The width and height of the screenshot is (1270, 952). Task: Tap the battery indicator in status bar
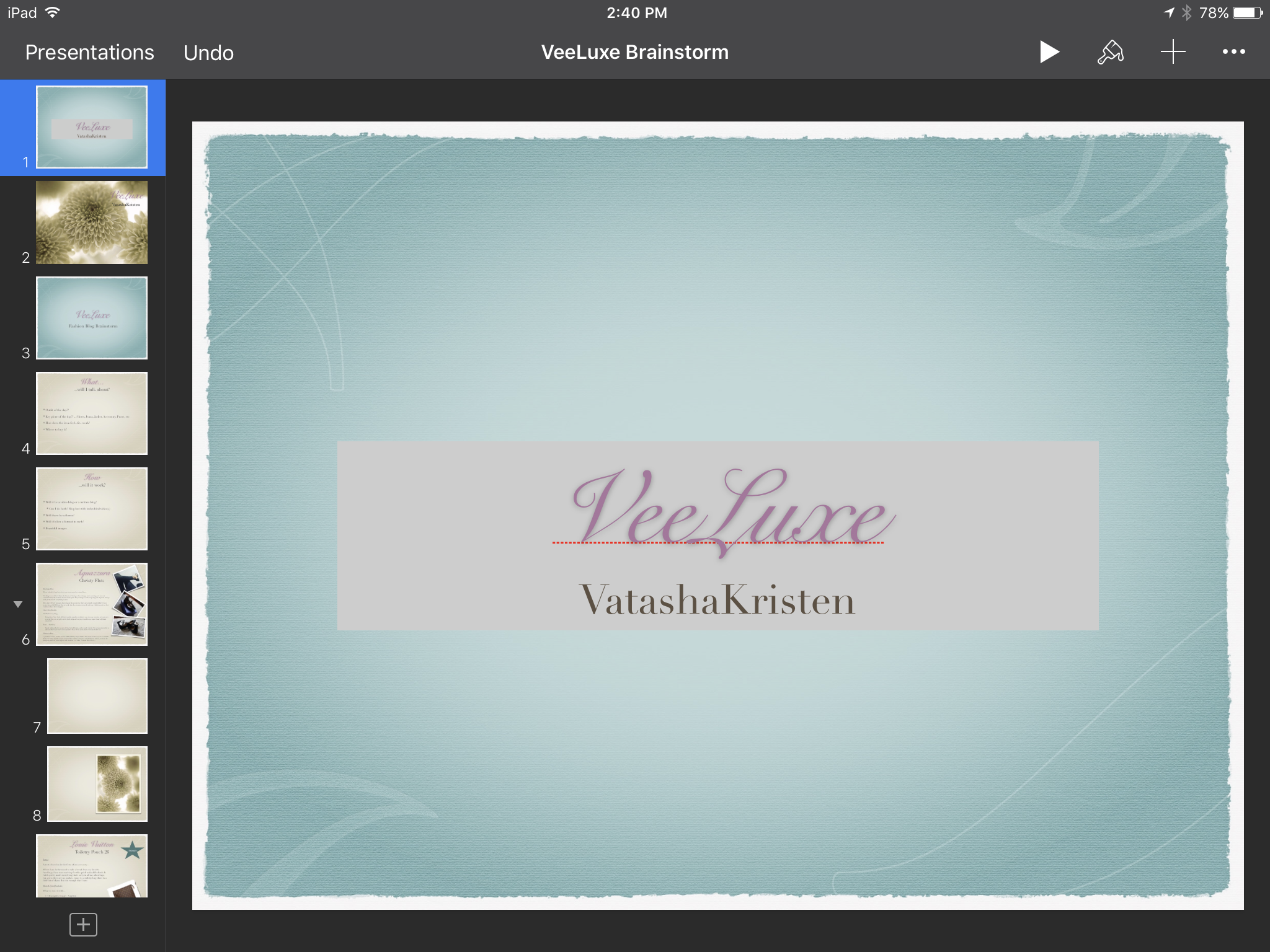(x=1248, y=12)
